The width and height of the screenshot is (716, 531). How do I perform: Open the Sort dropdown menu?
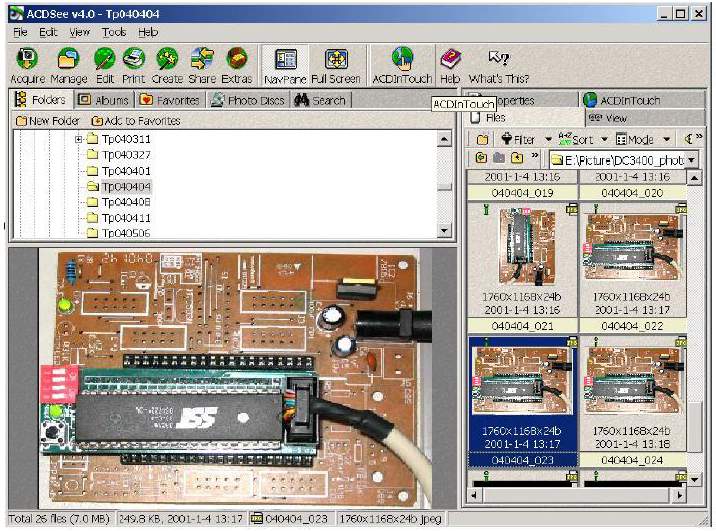click(581, 139)
